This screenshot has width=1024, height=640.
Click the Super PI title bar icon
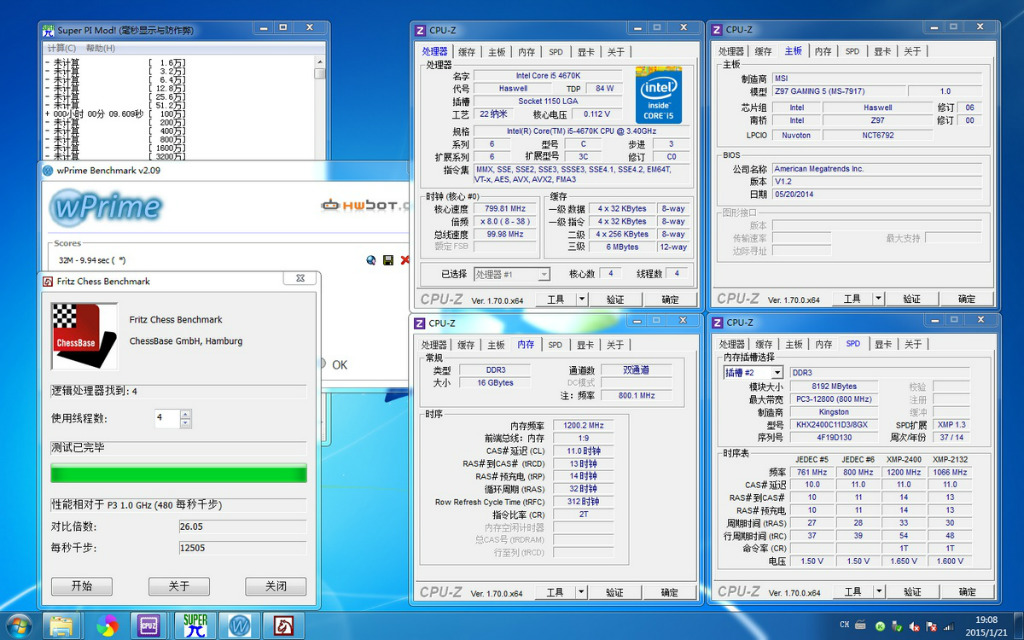pos(48,30)
